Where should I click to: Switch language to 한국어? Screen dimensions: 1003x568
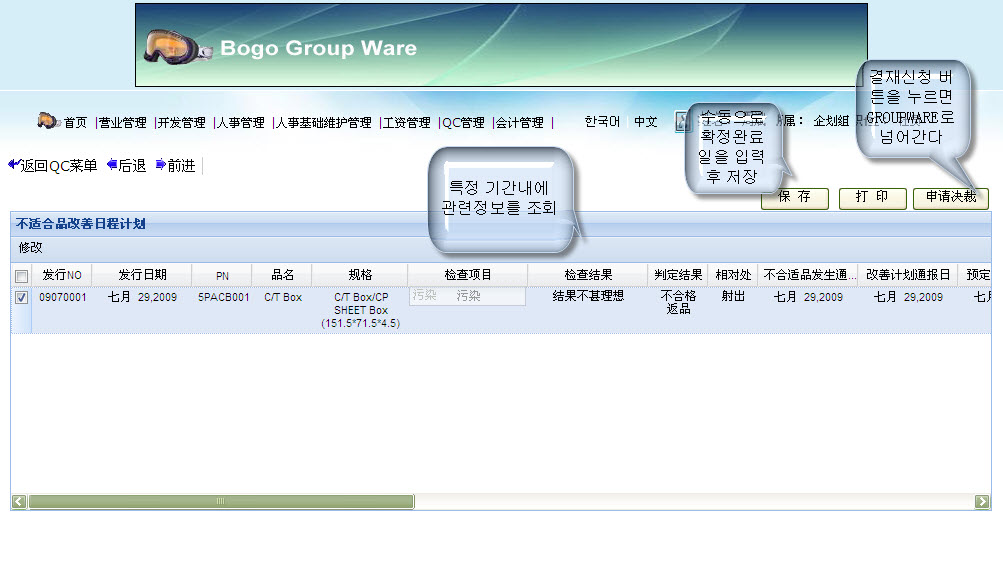pyautogui.click(x=602, y=122)
